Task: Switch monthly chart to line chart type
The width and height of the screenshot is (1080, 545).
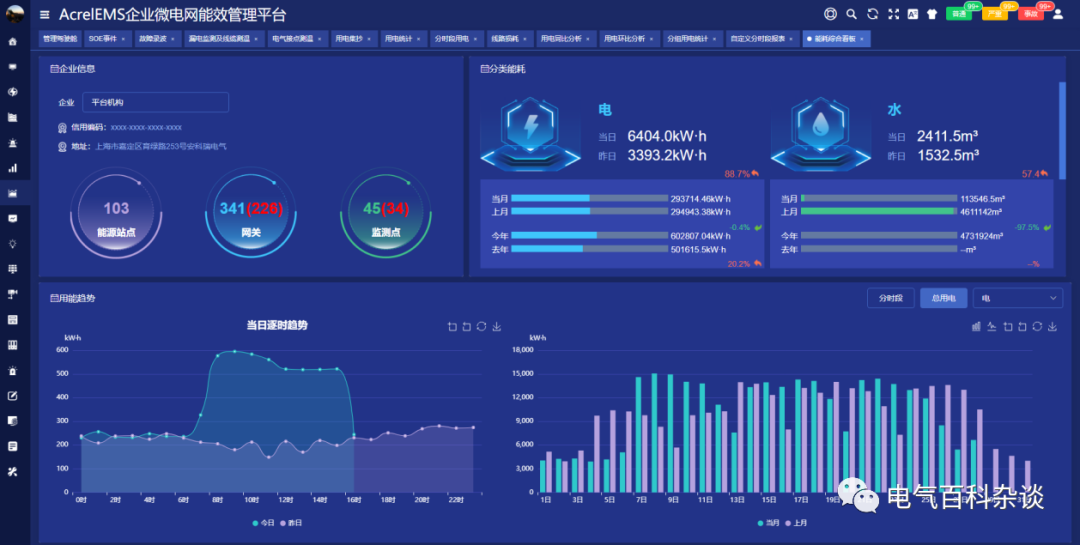Action: 991,327
